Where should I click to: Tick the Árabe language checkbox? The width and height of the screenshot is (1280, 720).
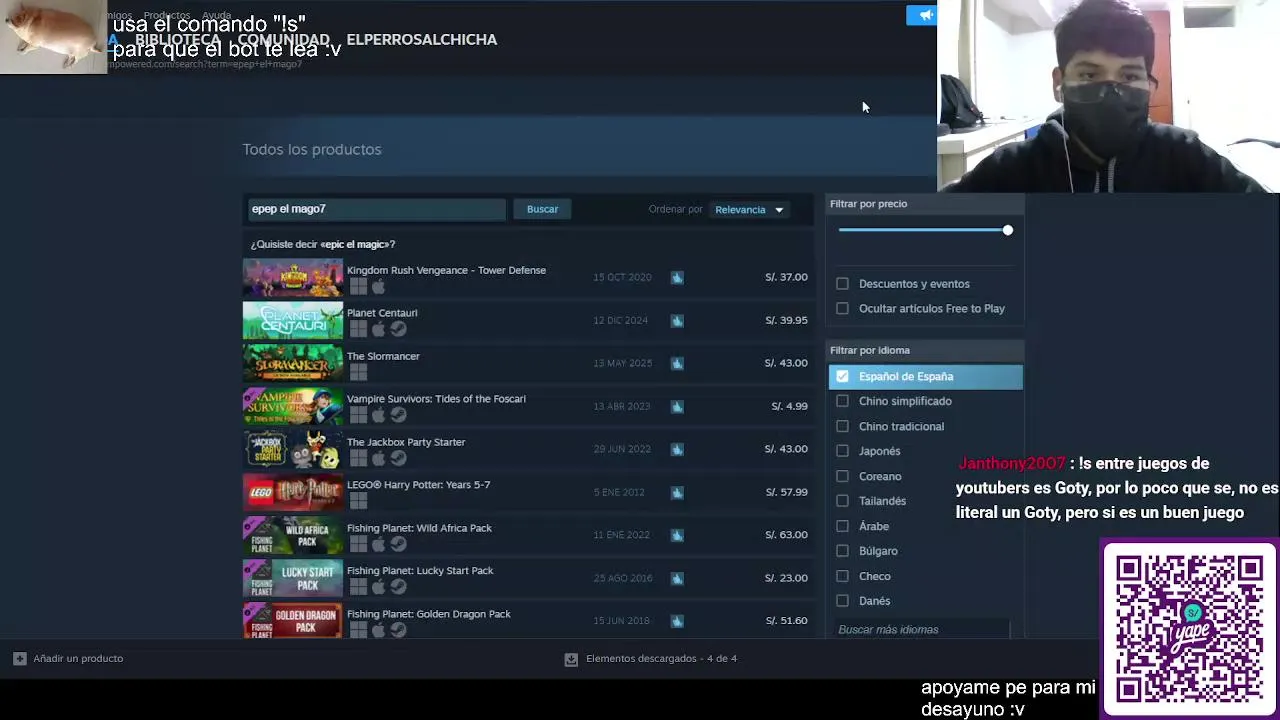842,526
